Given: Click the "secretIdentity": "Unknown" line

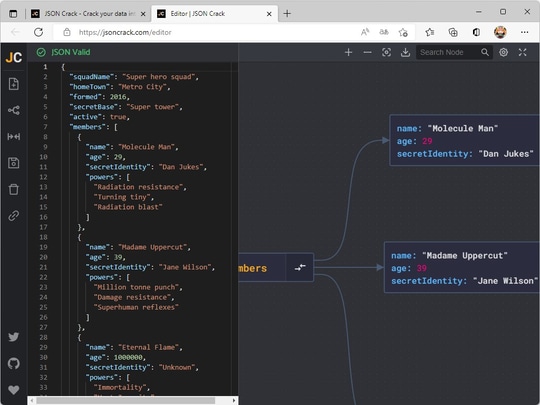Looking at the screenshot, I should coord(142,367).
